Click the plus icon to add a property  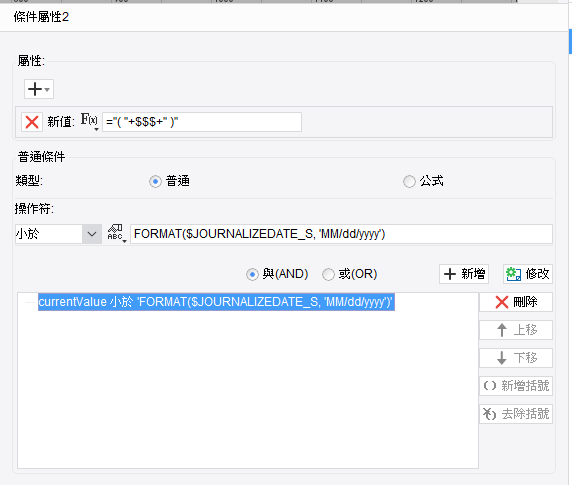point(35,89)
